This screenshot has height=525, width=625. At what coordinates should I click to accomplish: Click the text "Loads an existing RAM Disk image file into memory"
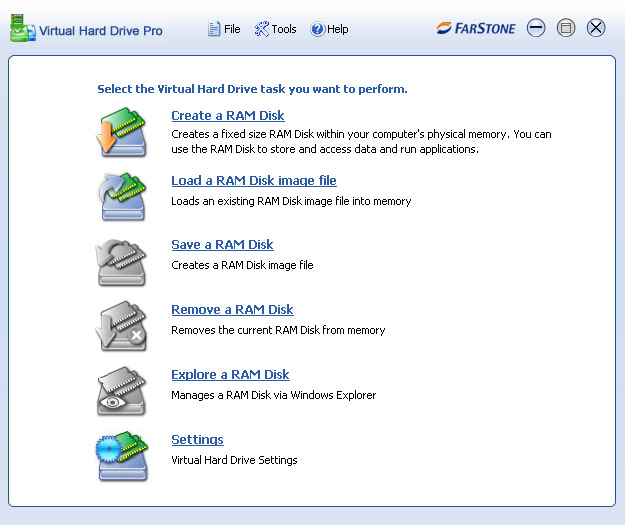(x=291, y=201)
